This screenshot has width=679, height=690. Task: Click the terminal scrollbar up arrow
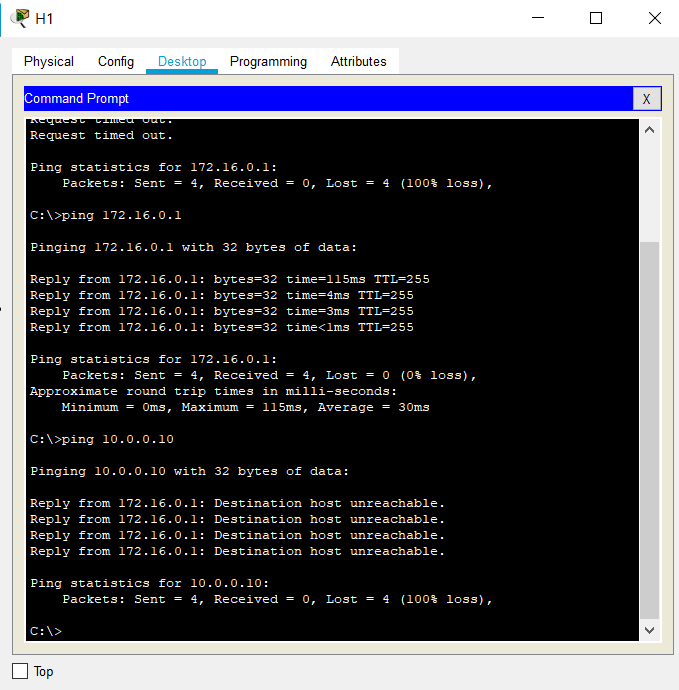click(x=649, y=130)
